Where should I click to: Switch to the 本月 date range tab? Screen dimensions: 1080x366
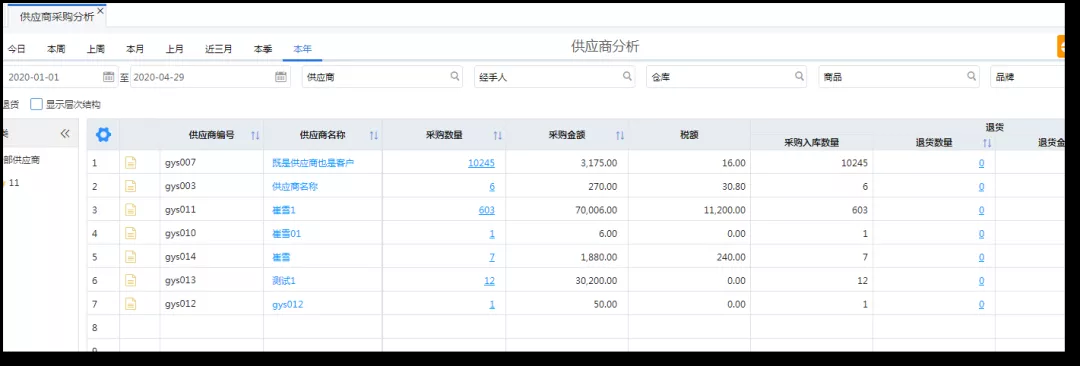tap(135, 49)
